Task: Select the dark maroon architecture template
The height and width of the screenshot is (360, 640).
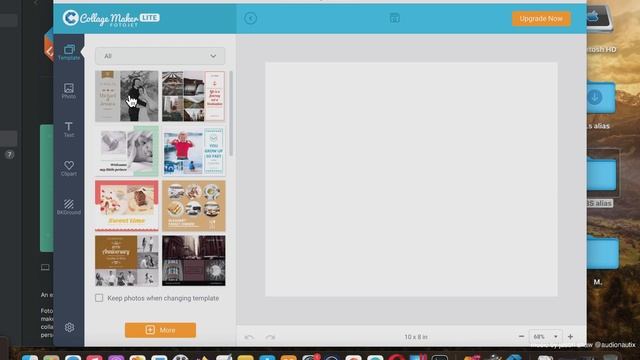Action: point(193,260)
